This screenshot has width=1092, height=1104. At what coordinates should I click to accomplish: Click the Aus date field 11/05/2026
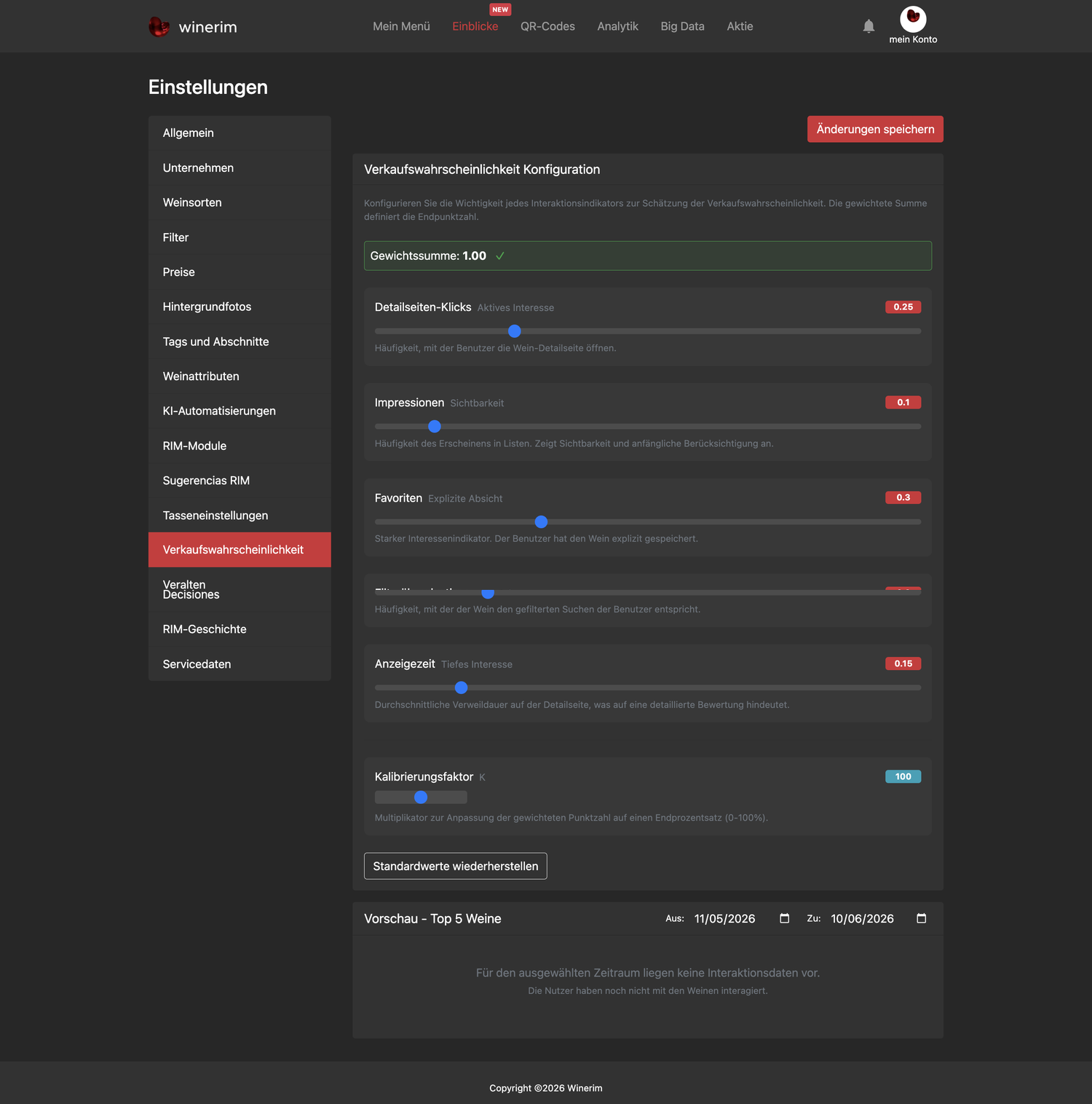[x=725, y=918]
